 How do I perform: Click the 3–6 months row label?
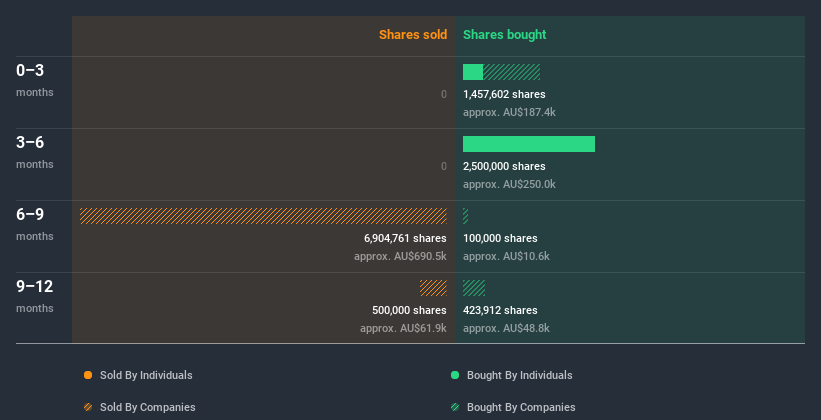[x=35, y=152]
